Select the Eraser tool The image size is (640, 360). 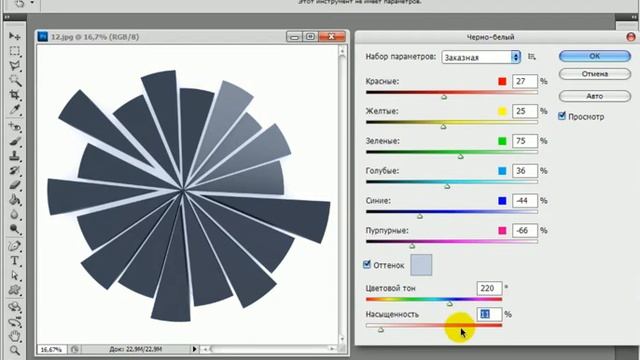tap(15, 185)
